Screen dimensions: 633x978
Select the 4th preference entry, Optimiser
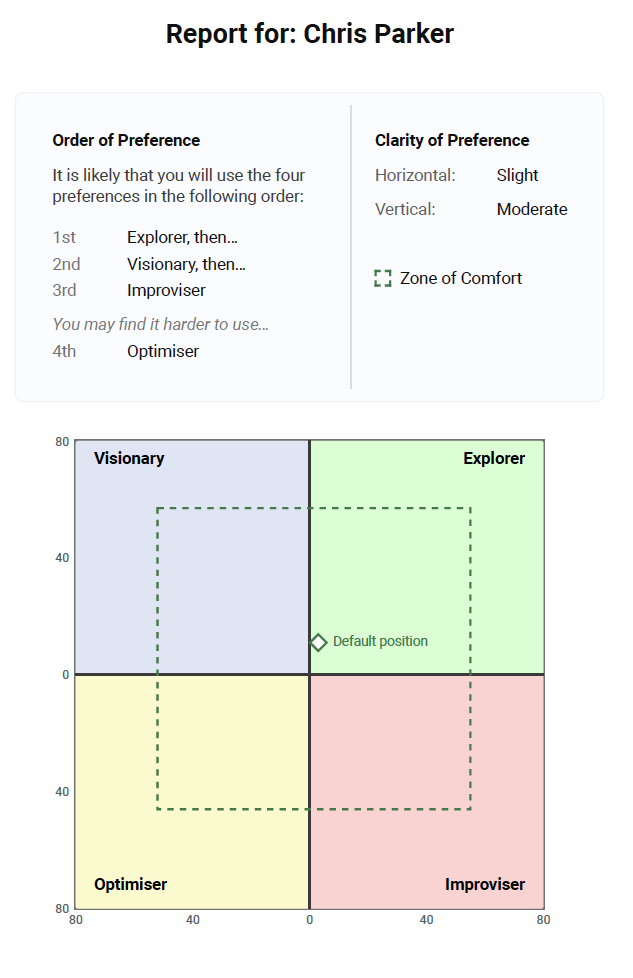(x=163, y=351)
